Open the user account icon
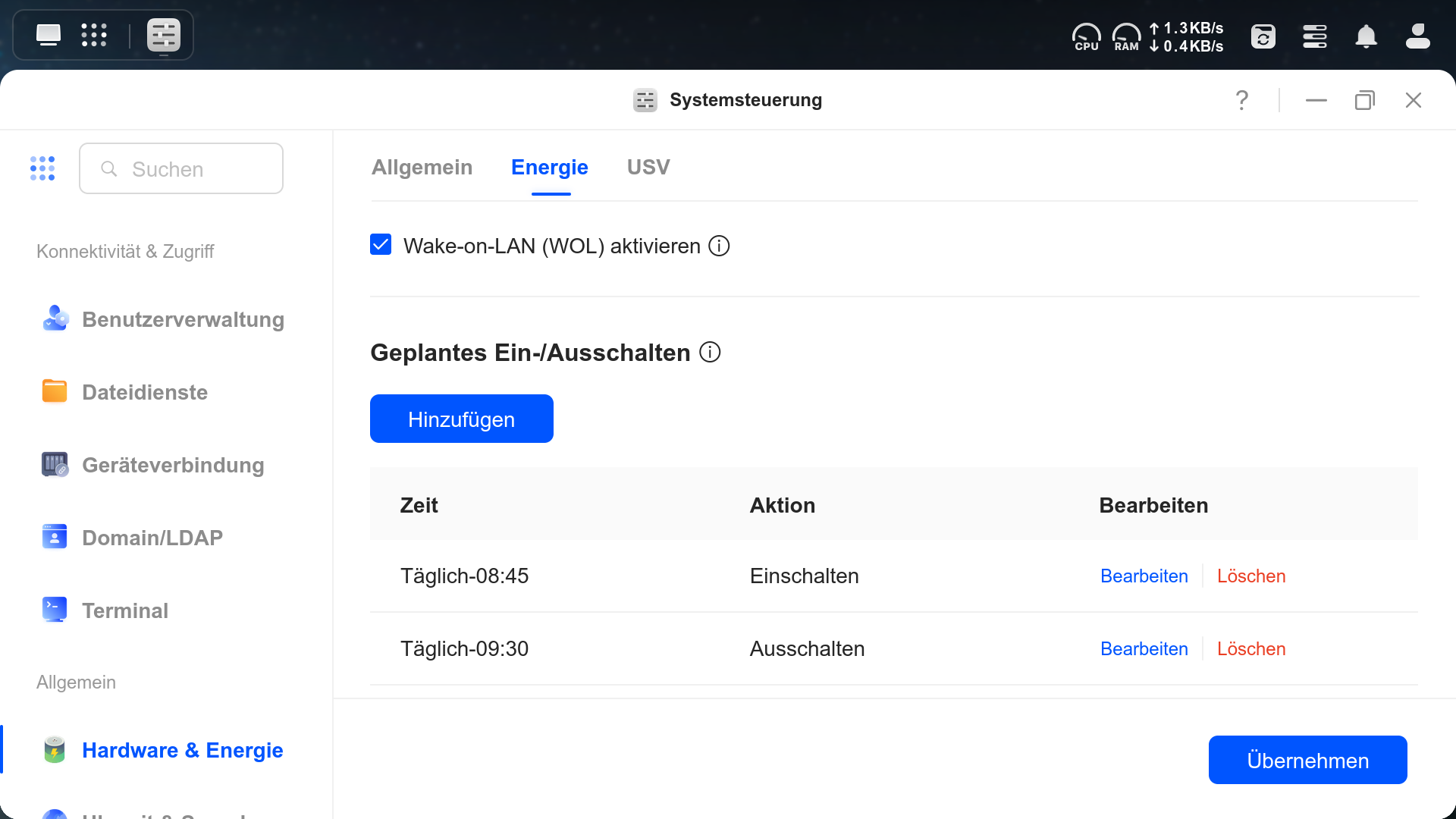The width and height of the screenshot is (1456, 819). click(x=1417, y=36)
